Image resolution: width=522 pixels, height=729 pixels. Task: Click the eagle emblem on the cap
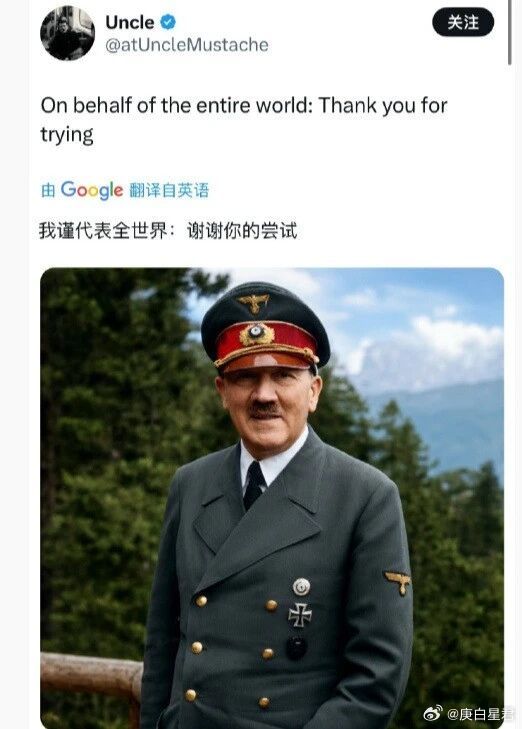coord(254,303)
